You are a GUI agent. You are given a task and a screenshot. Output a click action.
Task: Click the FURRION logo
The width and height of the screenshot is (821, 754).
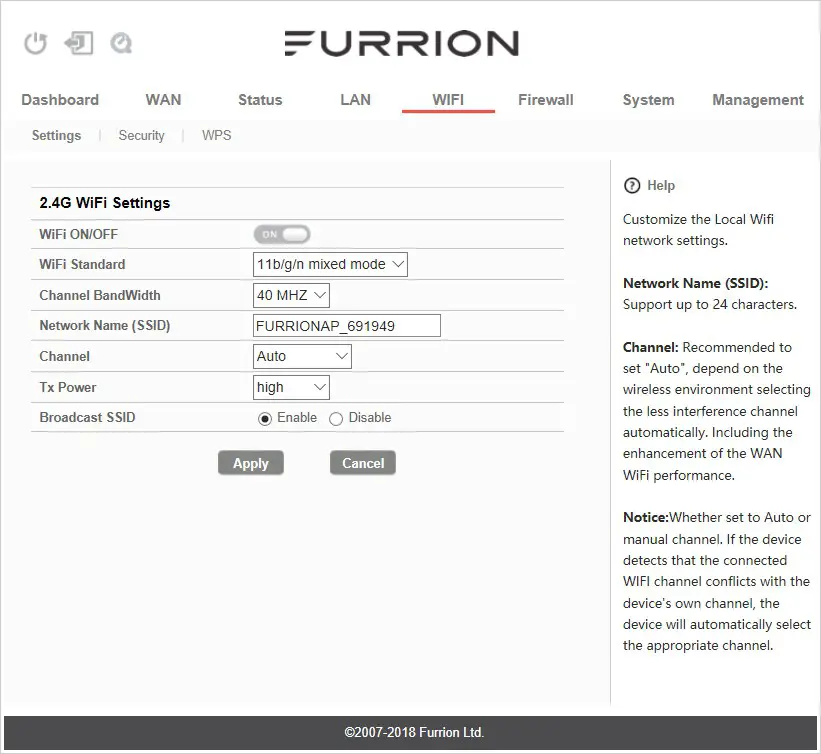pos(402,43)
